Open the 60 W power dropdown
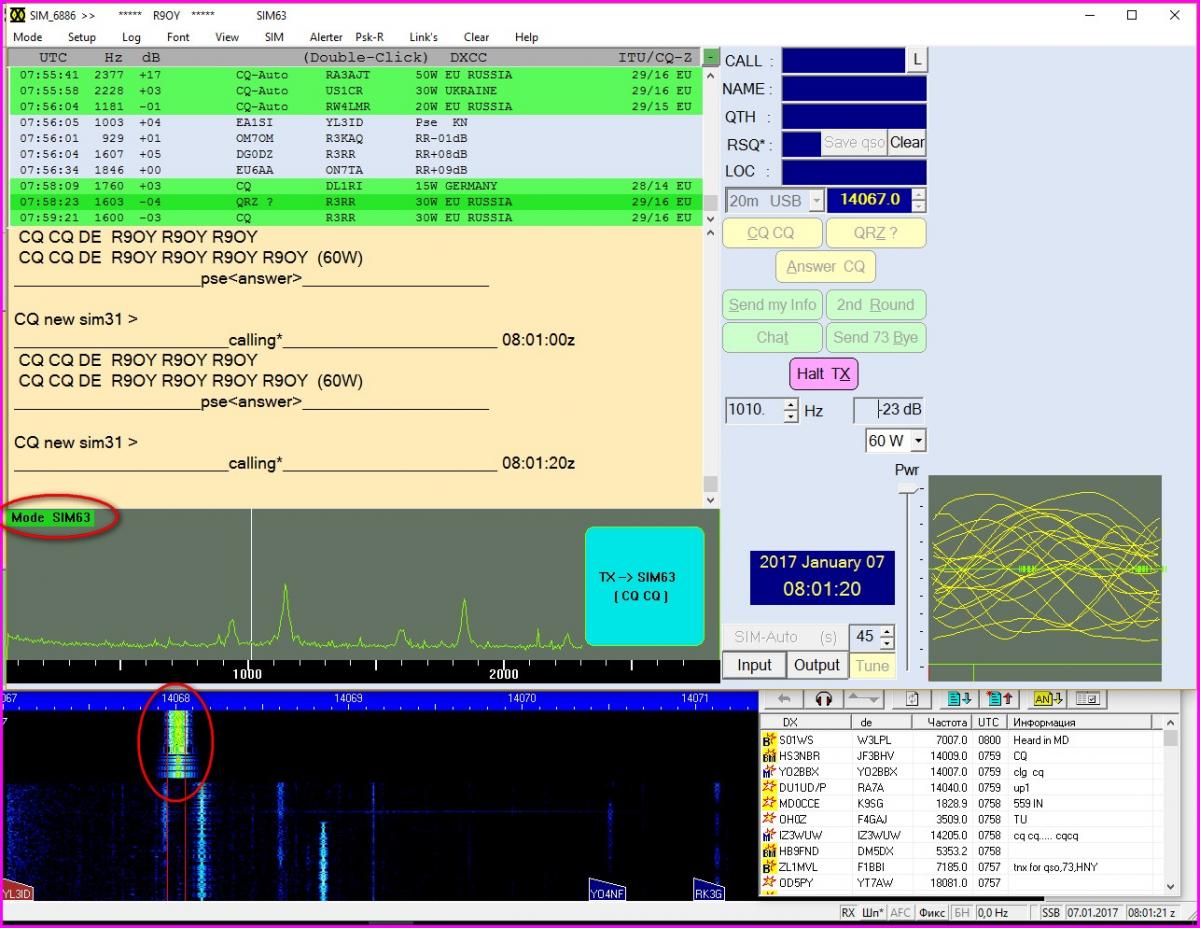This screenshot has height=928, width=1200. pos(918,441)
